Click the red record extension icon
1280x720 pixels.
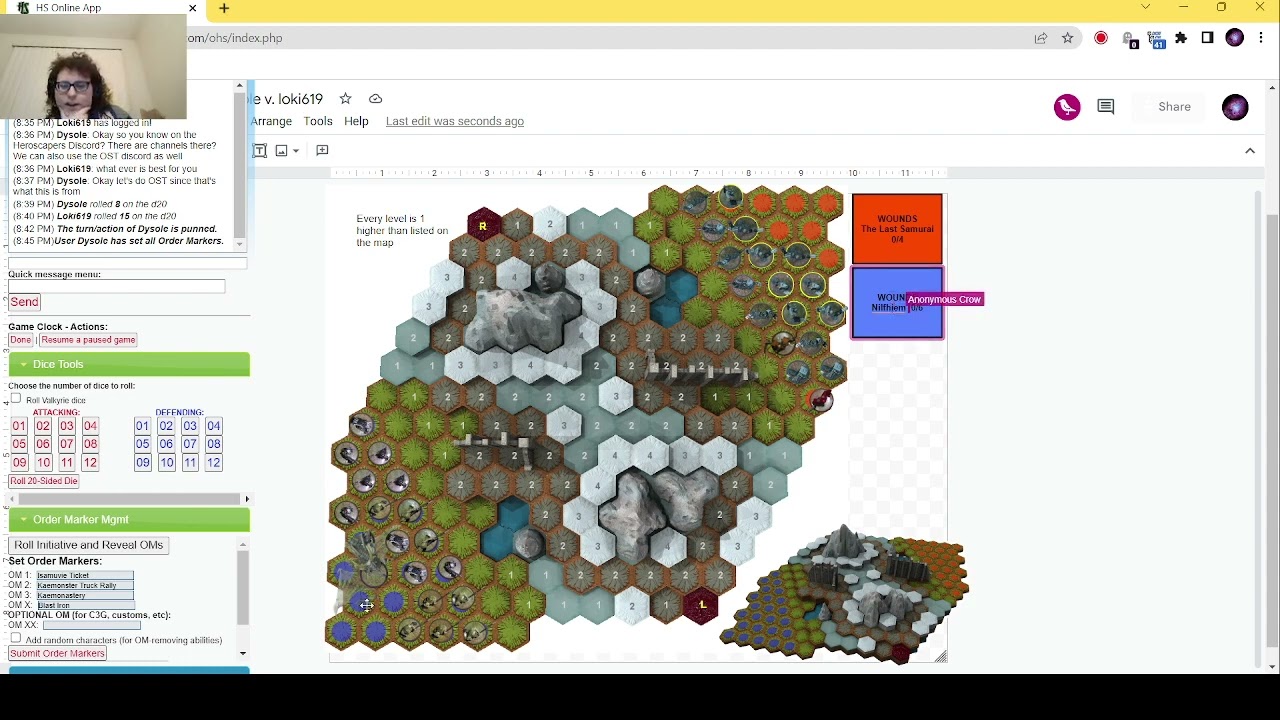click(1101, 38)
